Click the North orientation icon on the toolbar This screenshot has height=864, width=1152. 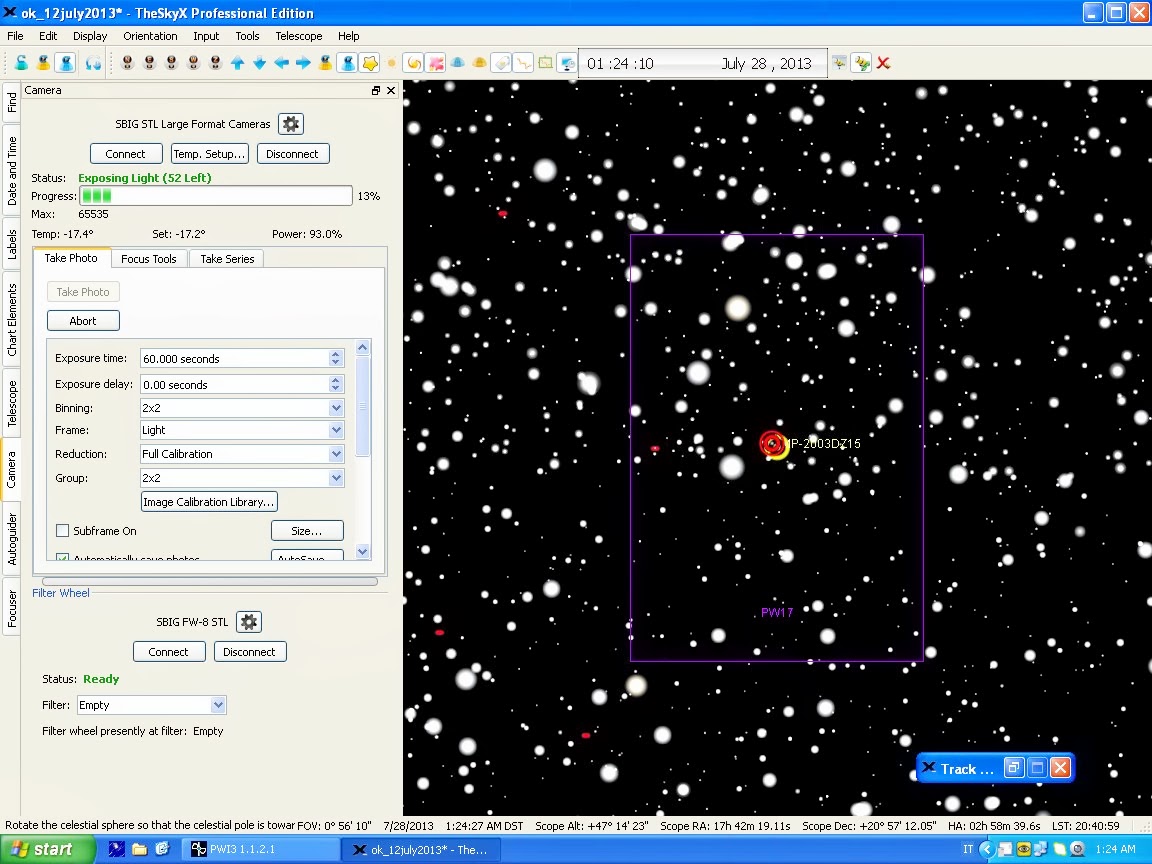pos(125,62)
